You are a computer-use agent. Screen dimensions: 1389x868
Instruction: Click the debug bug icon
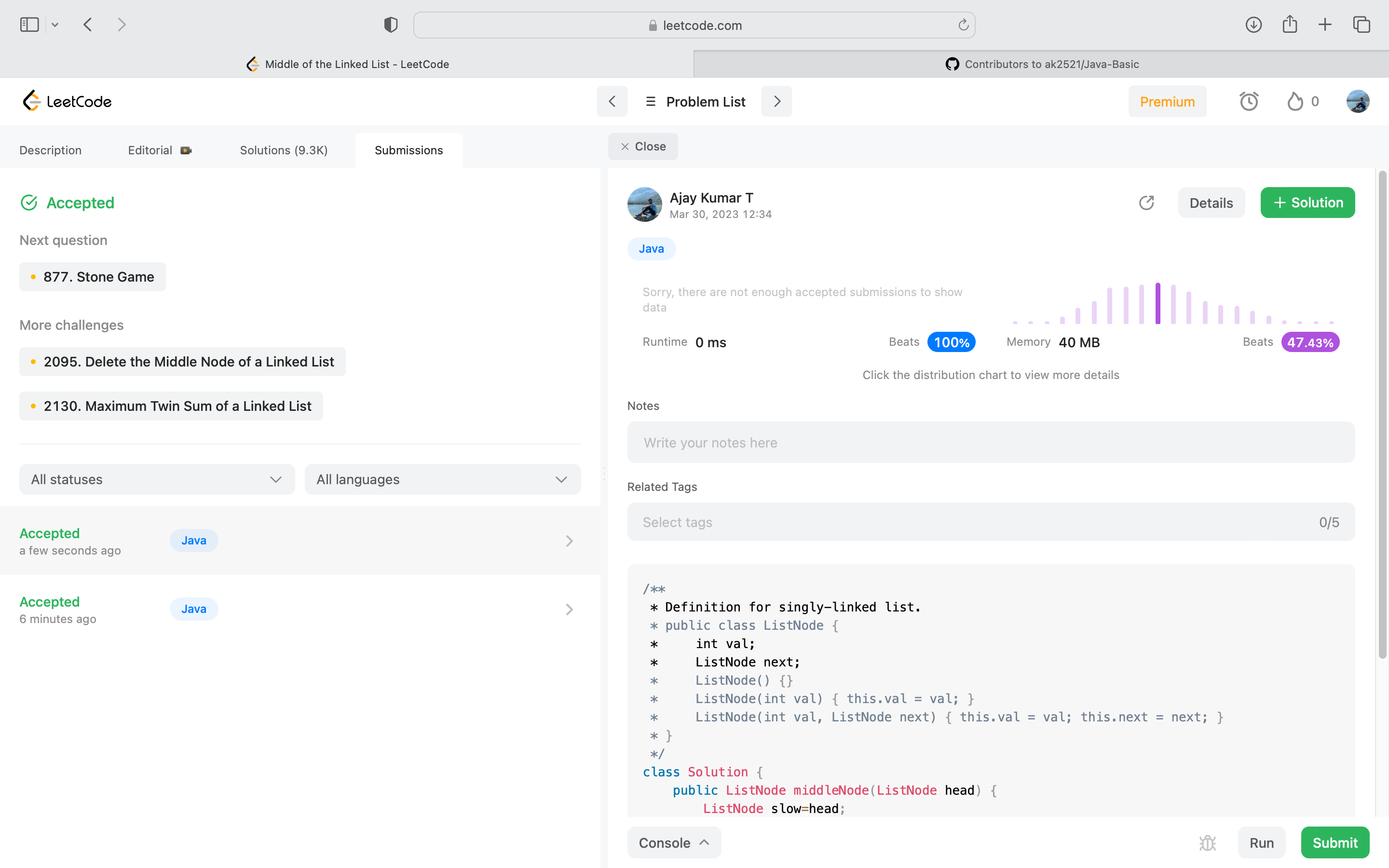1207,842
